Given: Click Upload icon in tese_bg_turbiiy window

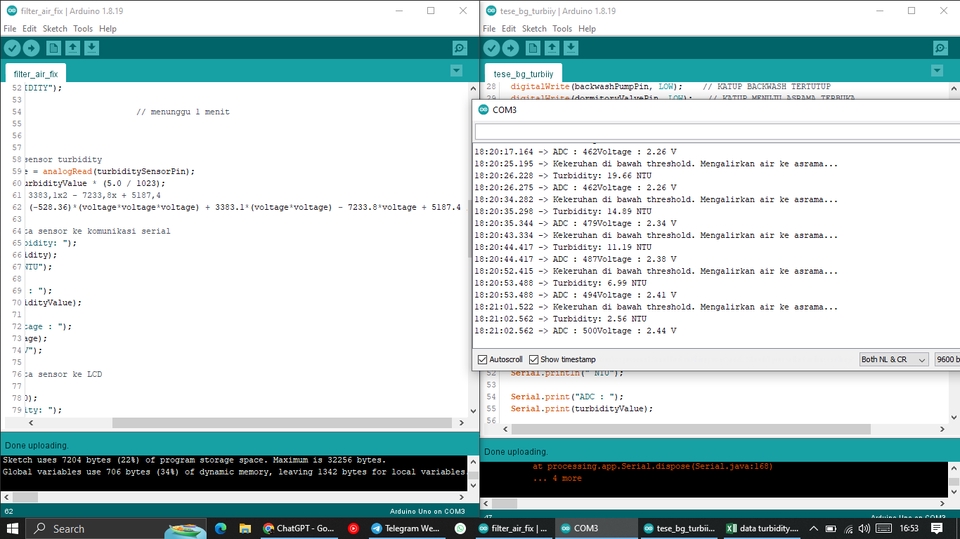Looking at the screenshot, I should tap(511, 48).
